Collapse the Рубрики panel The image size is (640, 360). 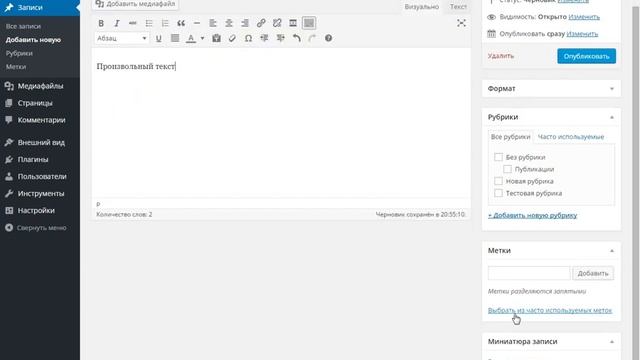tap(612, 117)
